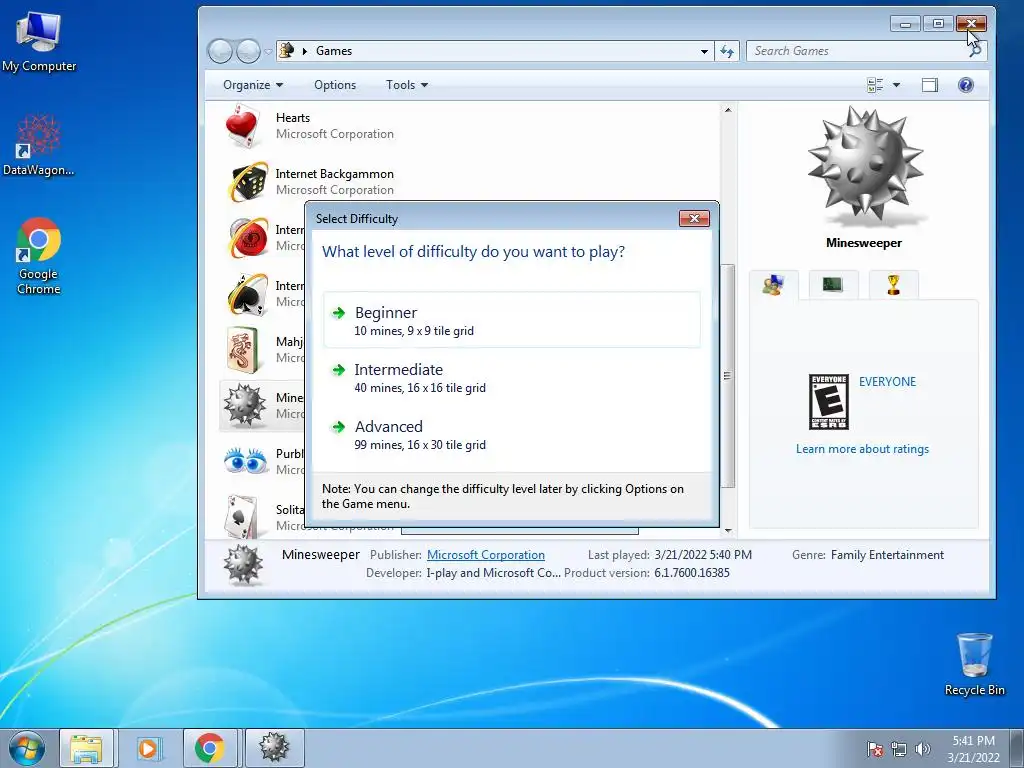Select the Solitaire cards icon
The height and width of the screenshot is (768, 1024).
pos(240,516)
